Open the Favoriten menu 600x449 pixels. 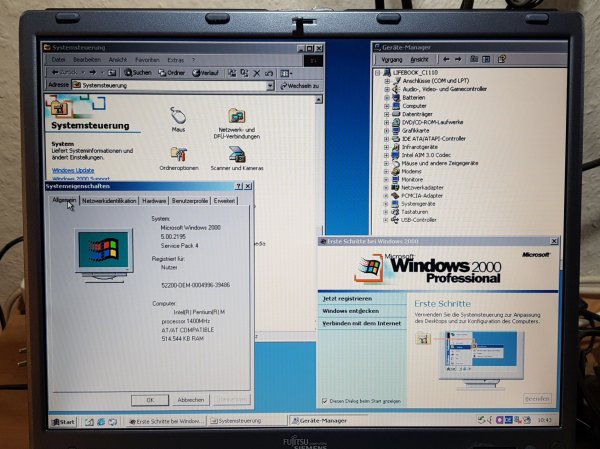point(147,60)
